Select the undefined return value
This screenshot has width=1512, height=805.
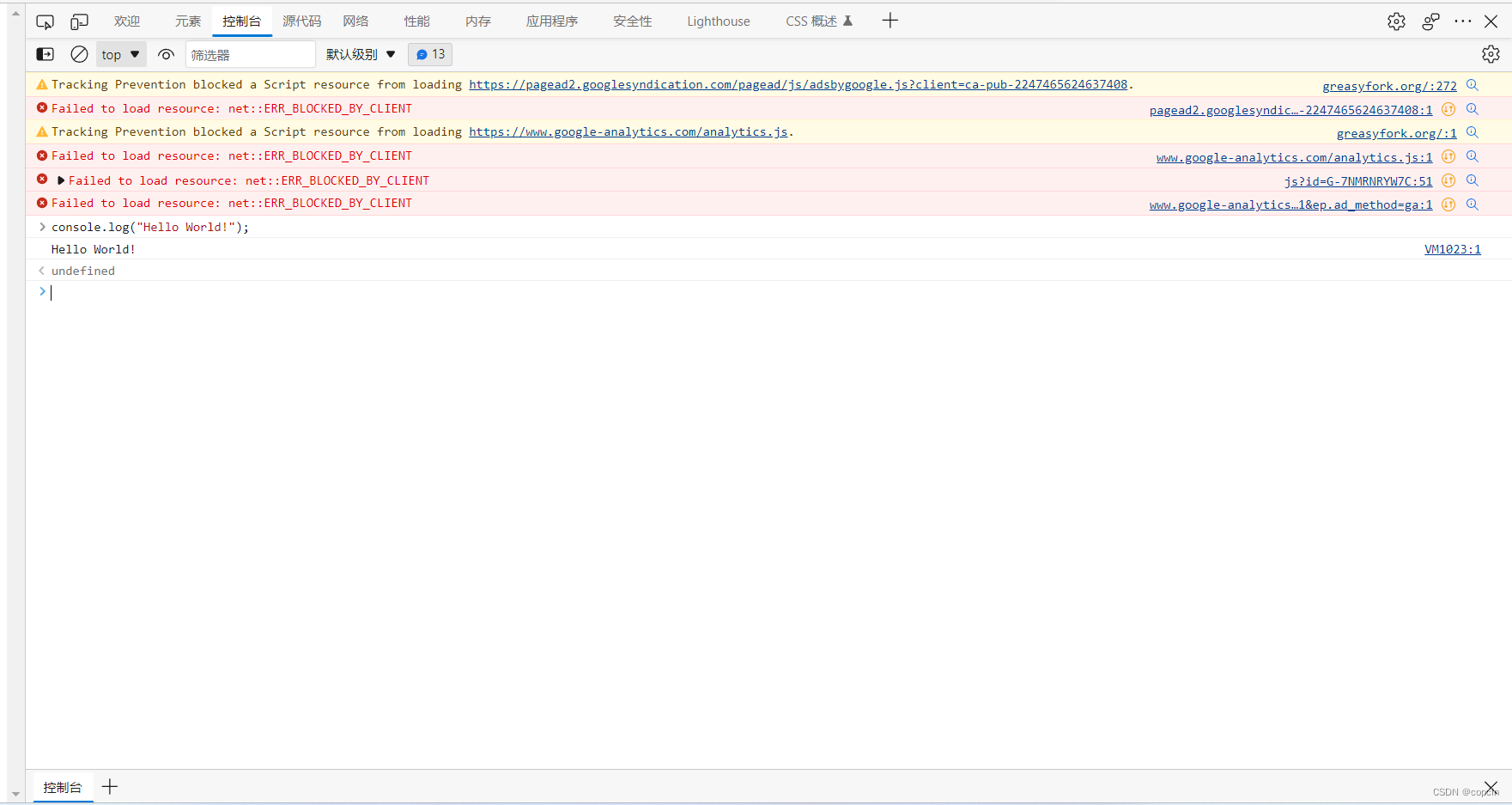pyautogui.click(x=82, y=271)
